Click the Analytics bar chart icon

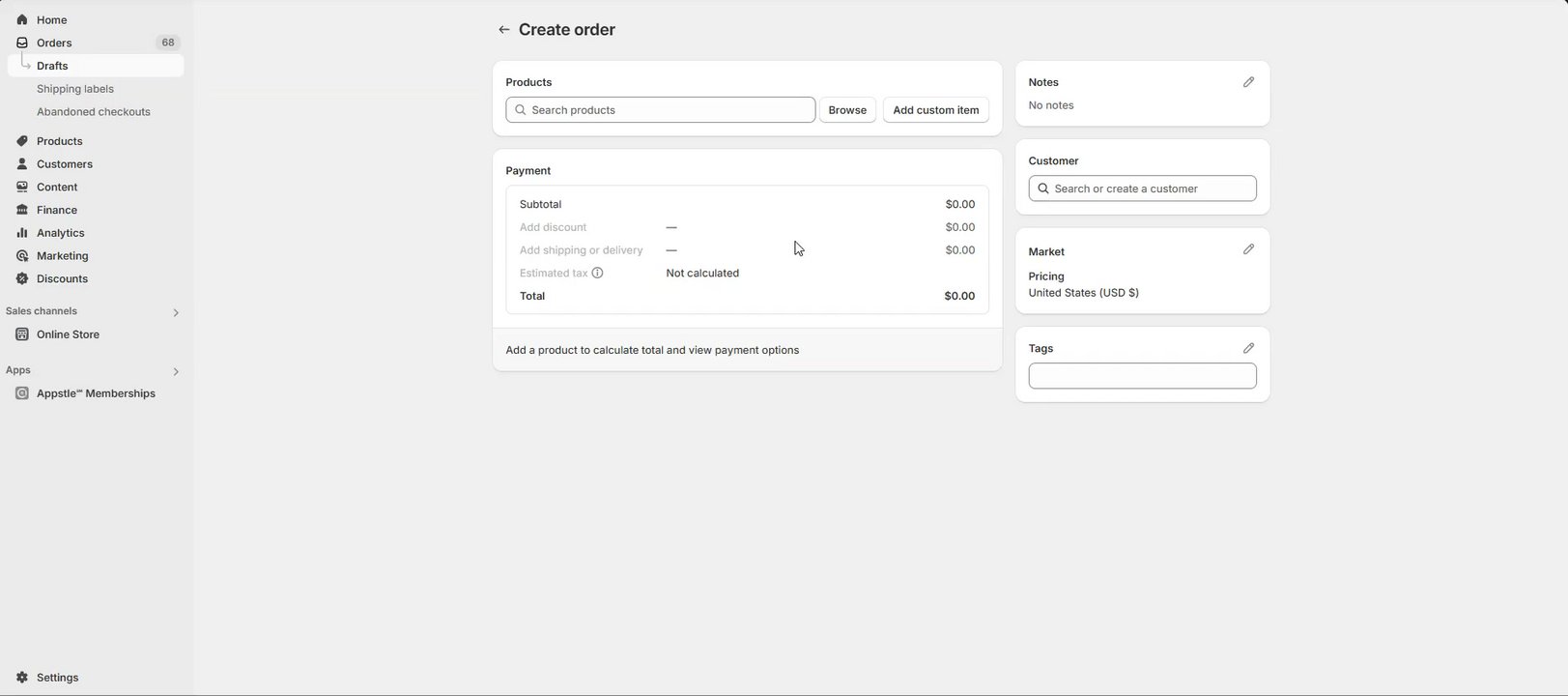point(22,233)
